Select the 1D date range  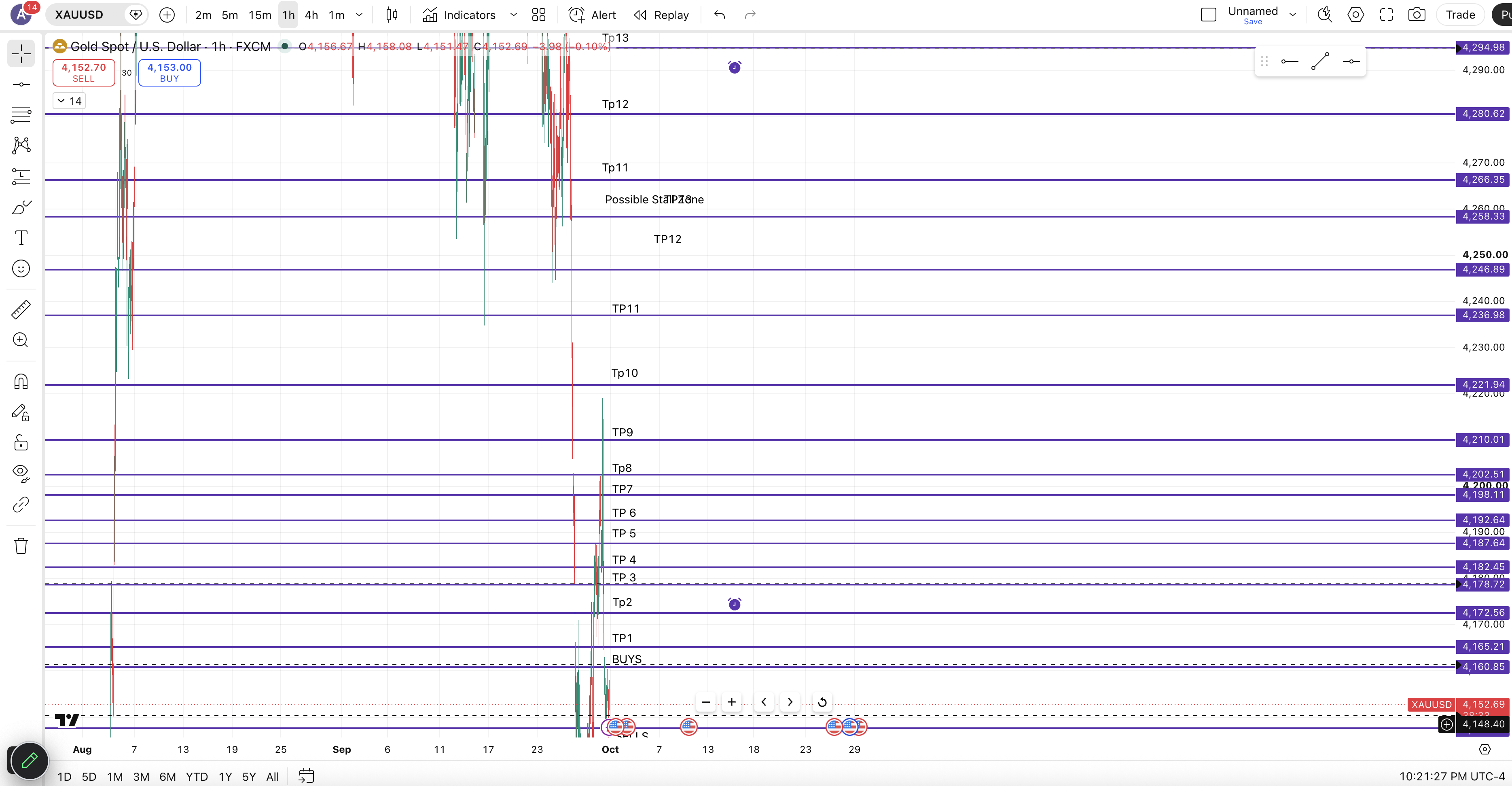tap(64, 777)
